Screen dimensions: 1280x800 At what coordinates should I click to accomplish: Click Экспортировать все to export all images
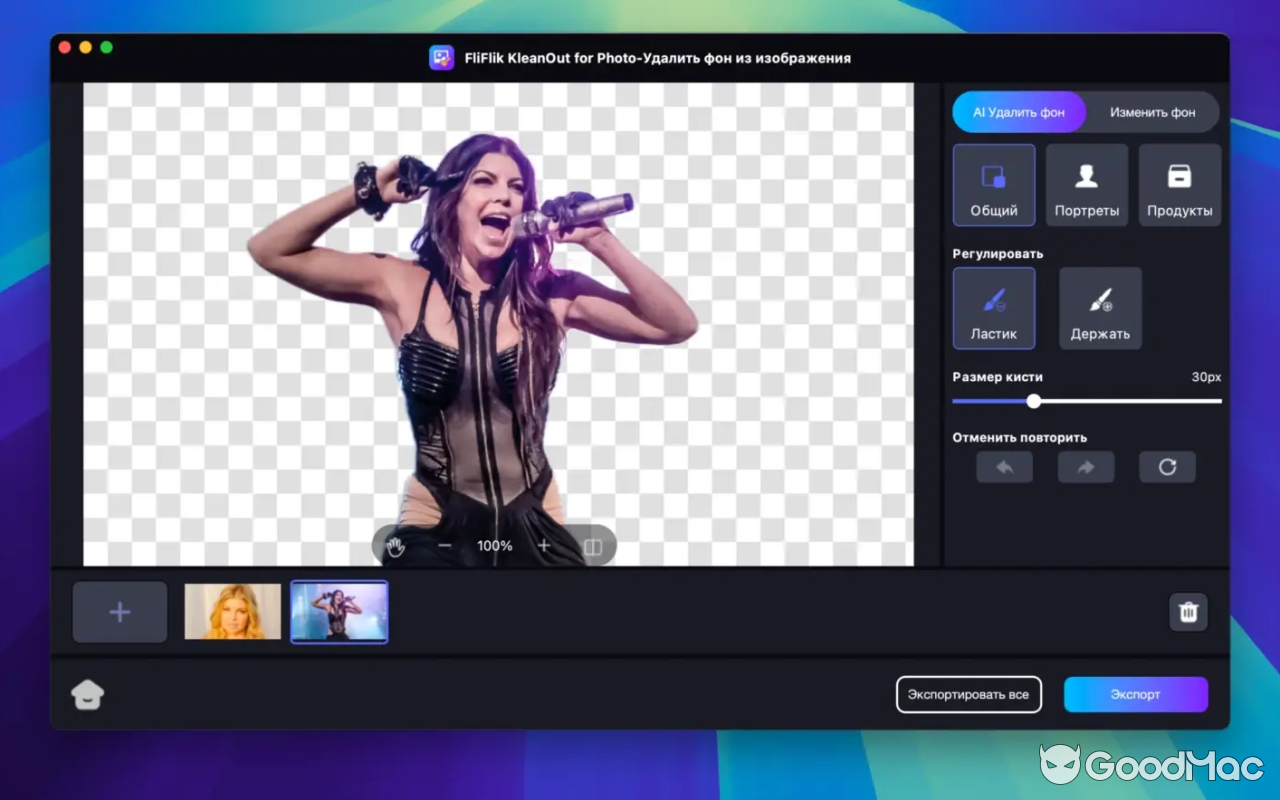click(968, 694)
